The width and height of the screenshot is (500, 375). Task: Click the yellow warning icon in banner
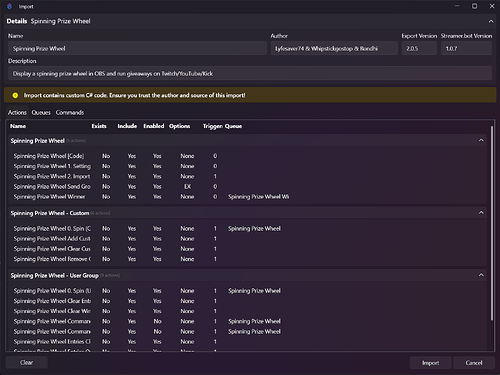point(15,95)
